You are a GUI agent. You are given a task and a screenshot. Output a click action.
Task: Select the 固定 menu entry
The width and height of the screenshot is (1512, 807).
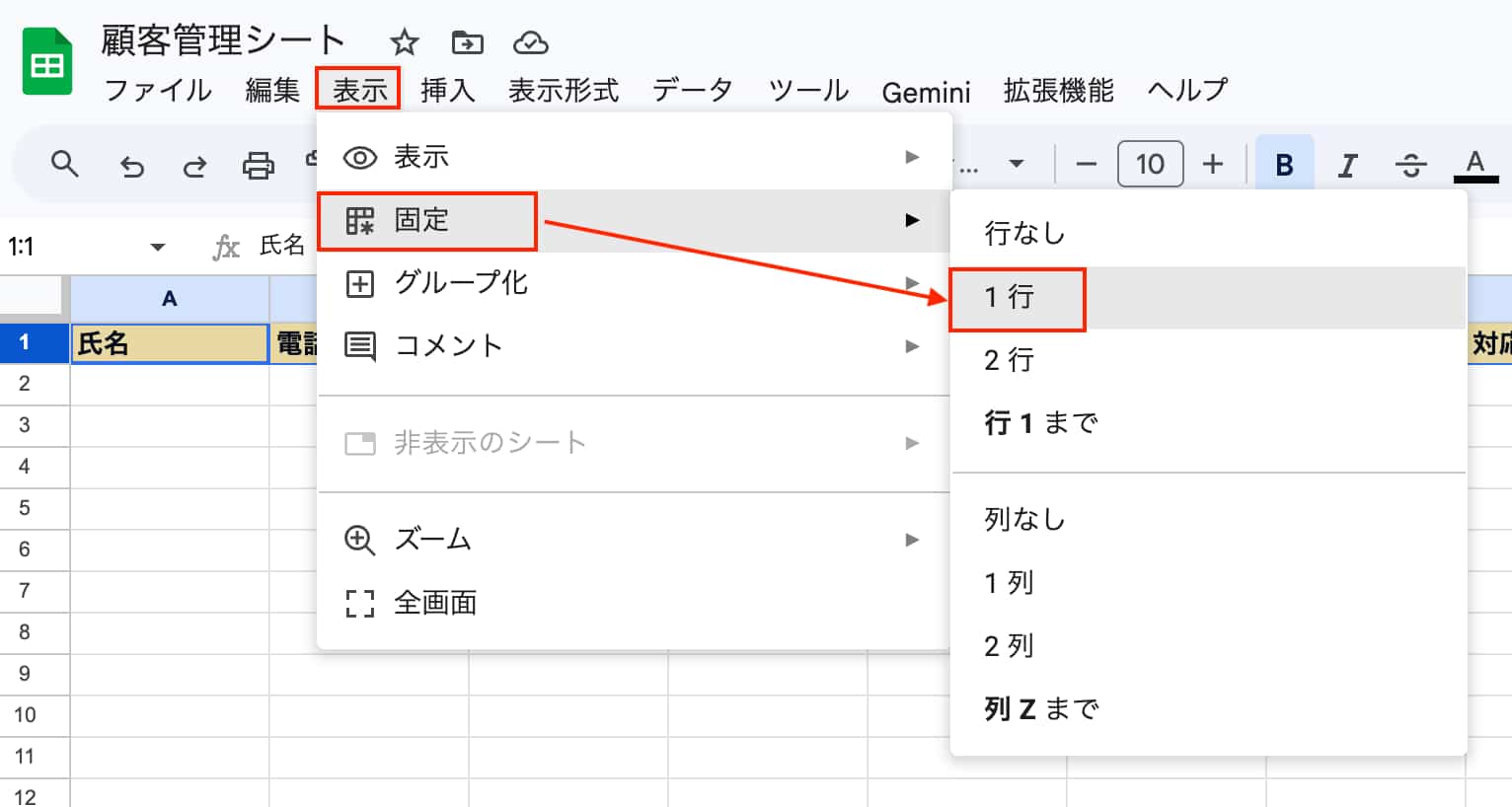[x=633, y=220]
